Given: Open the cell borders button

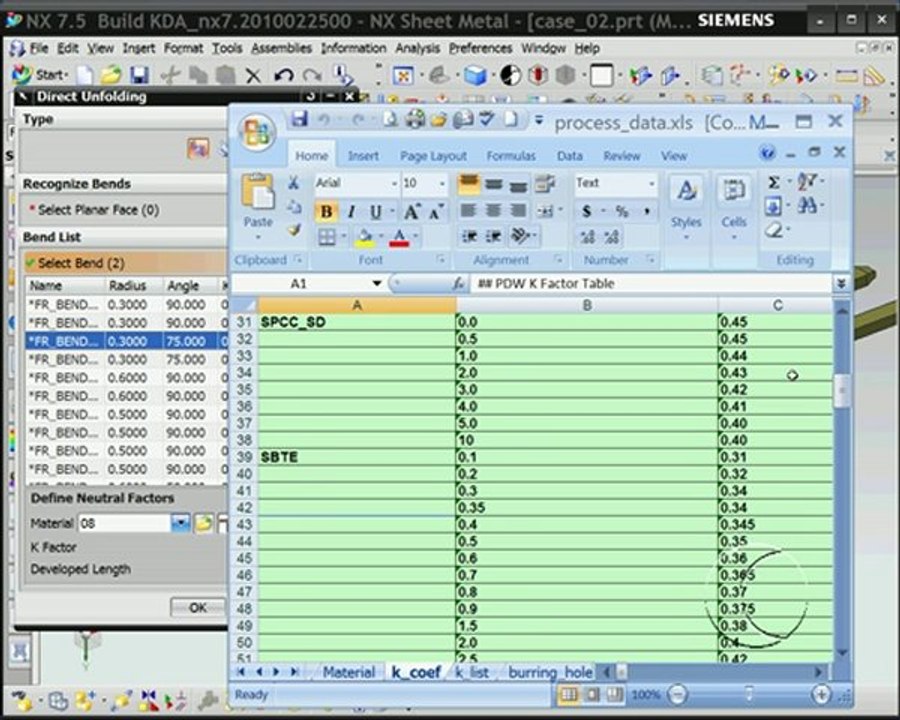Looking at the screenshot, I should pyautogui.click(x=327, y=237).
